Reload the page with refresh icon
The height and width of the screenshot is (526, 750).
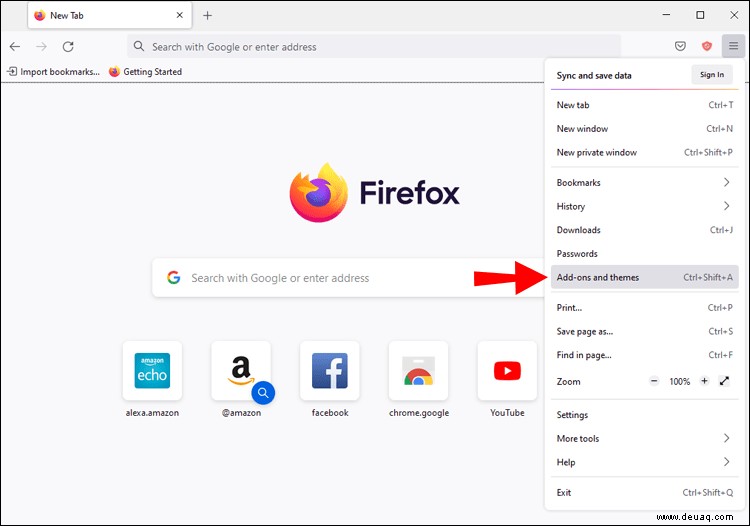[x=68, y=46]
